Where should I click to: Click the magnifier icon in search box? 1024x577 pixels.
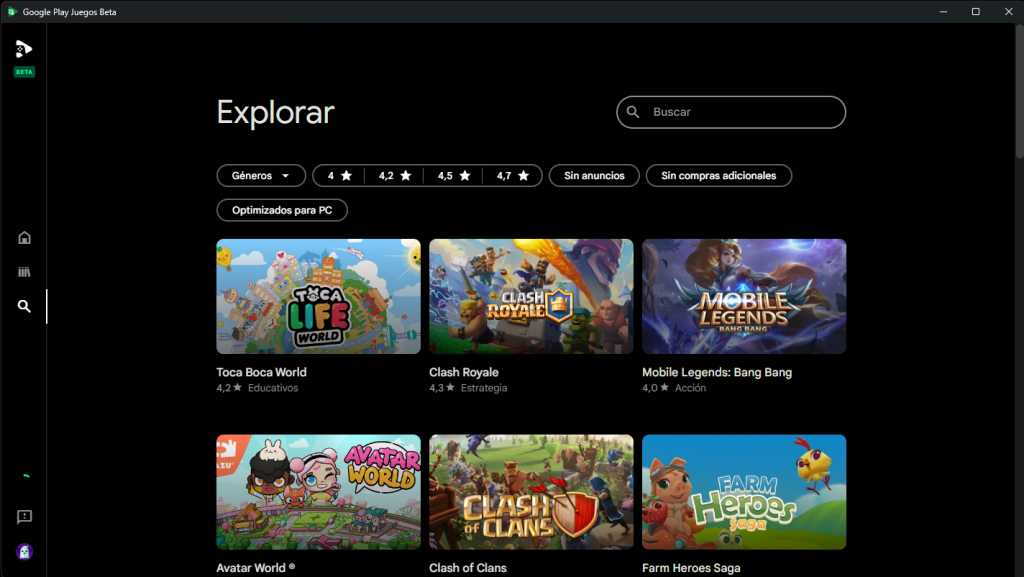tap(633, 112)
